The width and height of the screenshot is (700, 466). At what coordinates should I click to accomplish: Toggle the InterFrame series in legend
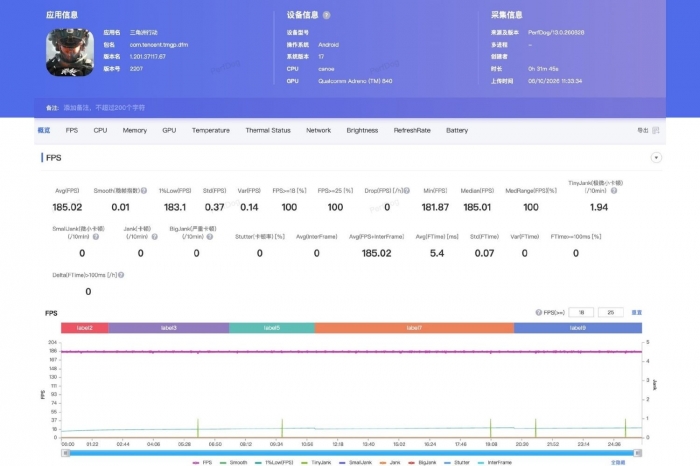[x=494, y=462]
